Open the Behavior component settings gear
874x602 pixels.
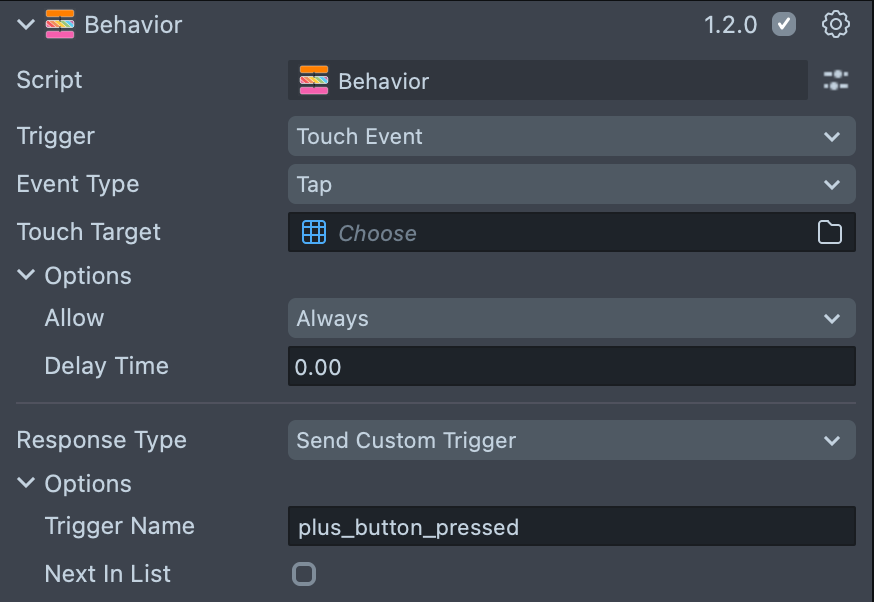click(835, 25)
